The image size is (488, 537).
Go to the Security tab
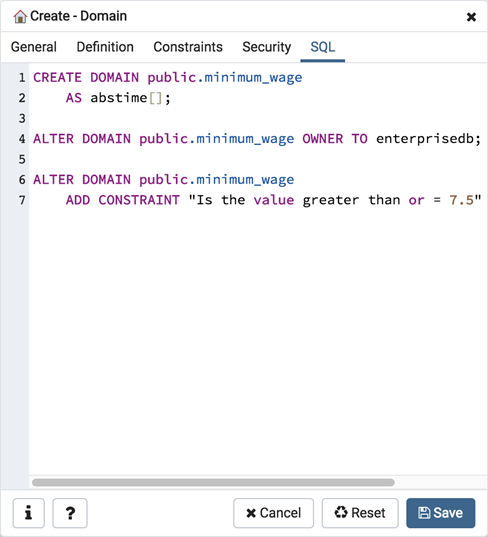pyautogui.click(x=266, y=47)
